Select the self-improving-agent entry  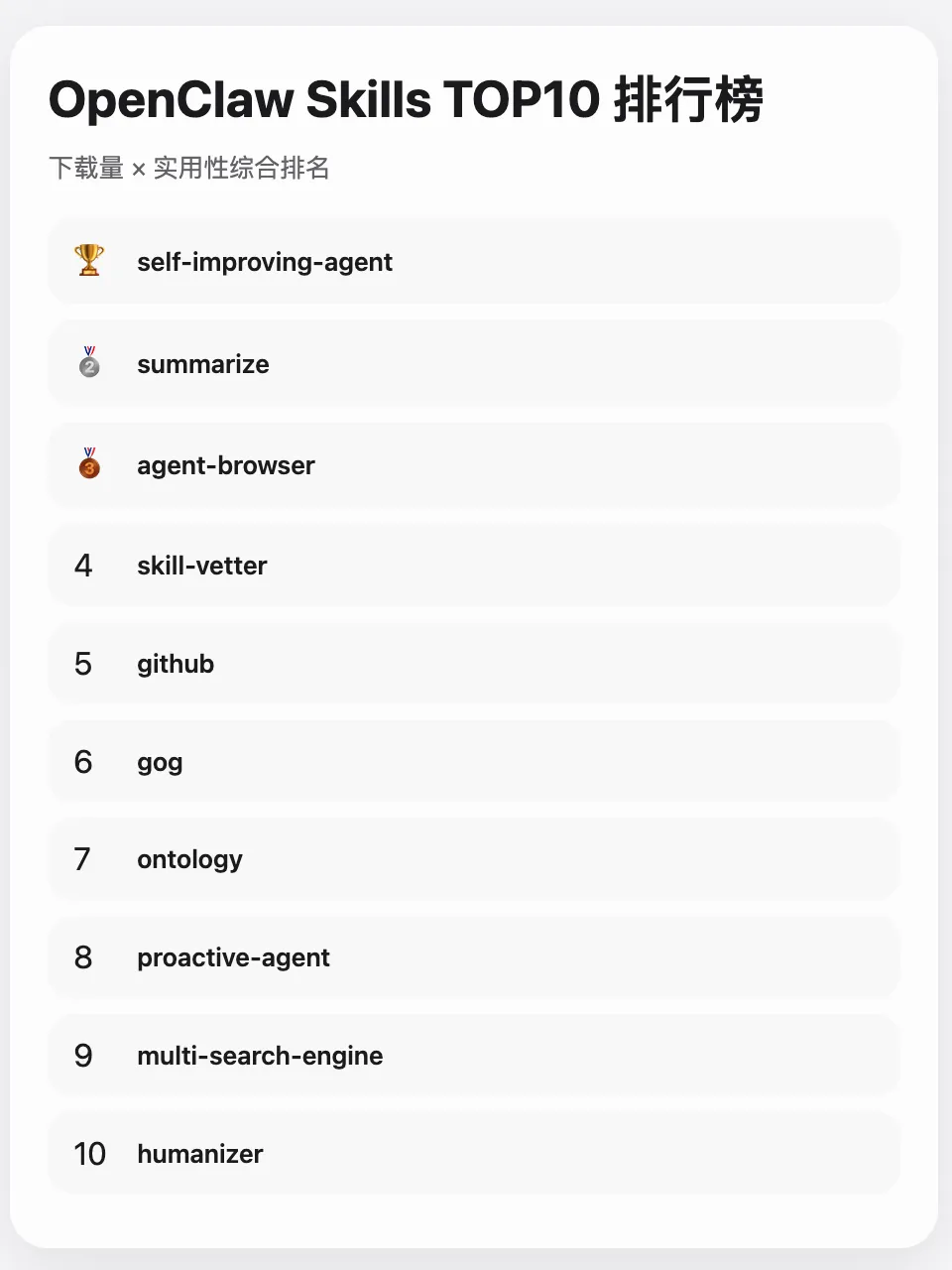474,261
